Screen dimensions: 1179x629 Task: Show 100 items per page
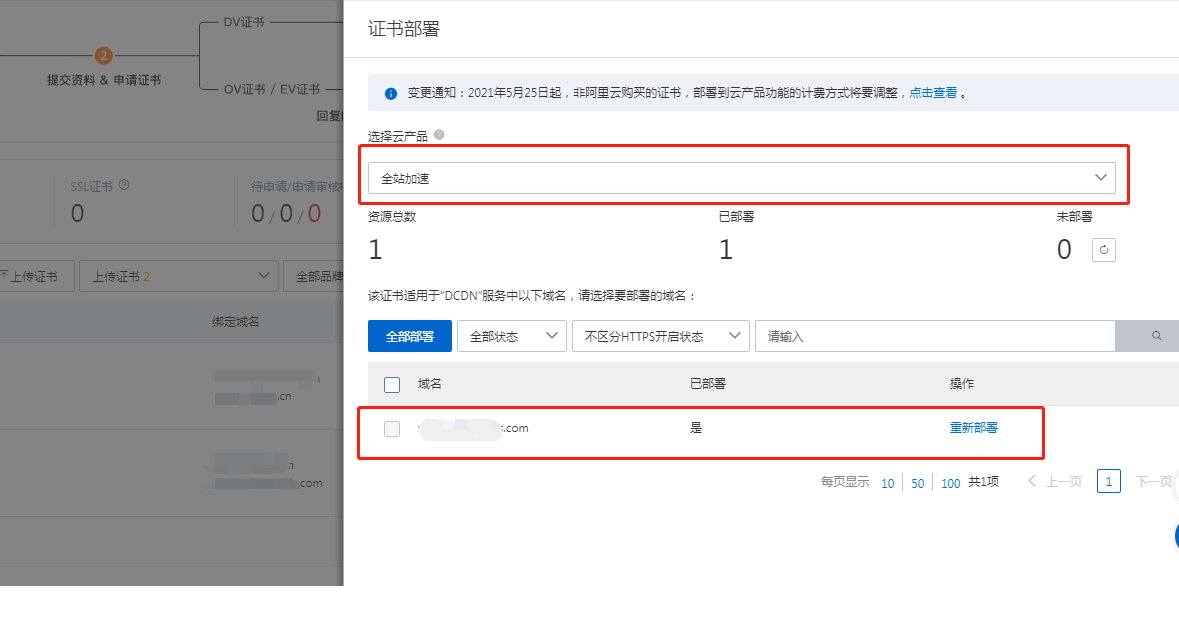[x=950, y=483]
